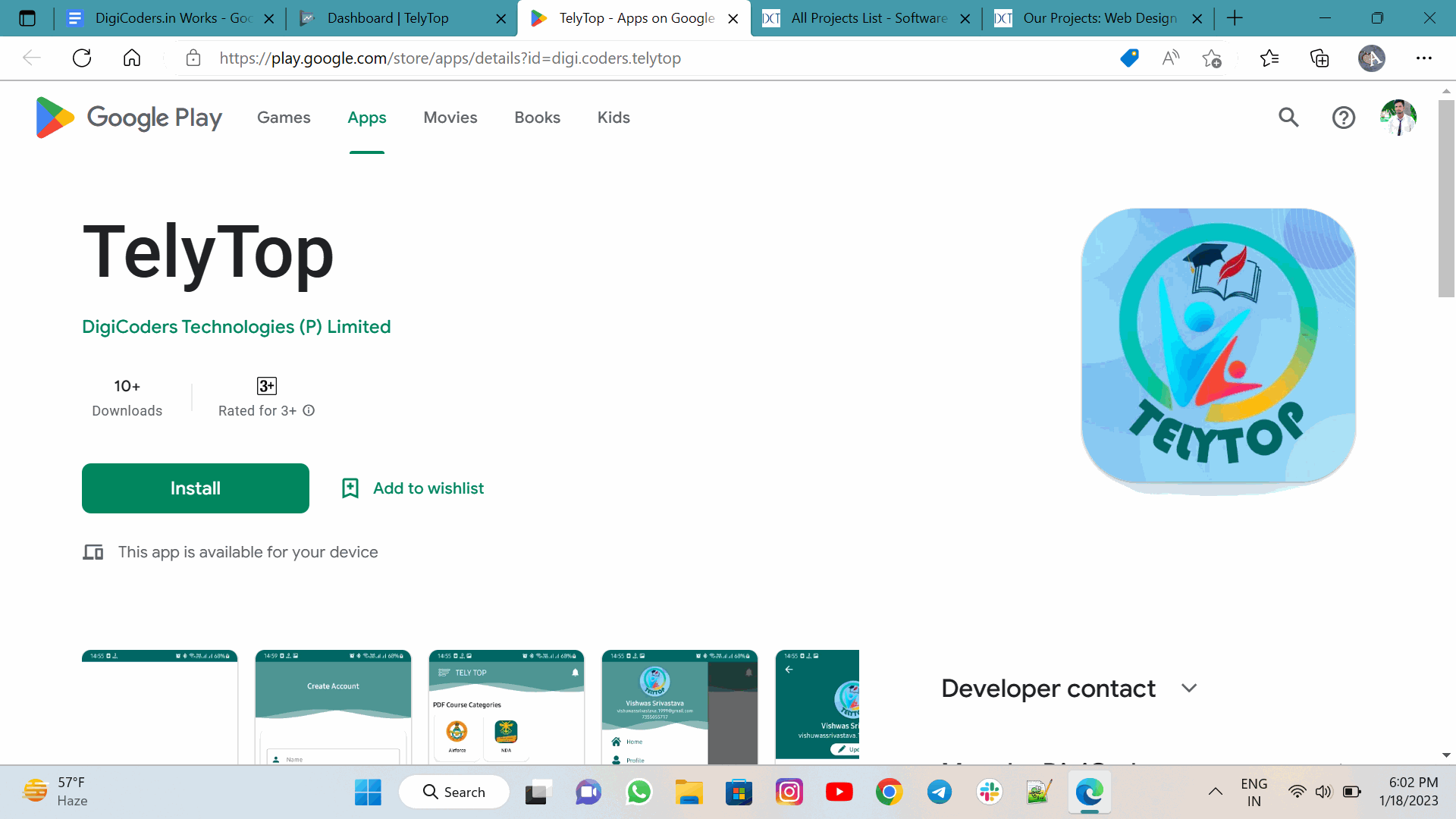
Task: Click the page vertical scrollbar thumb
Action: pos(1446,198)
